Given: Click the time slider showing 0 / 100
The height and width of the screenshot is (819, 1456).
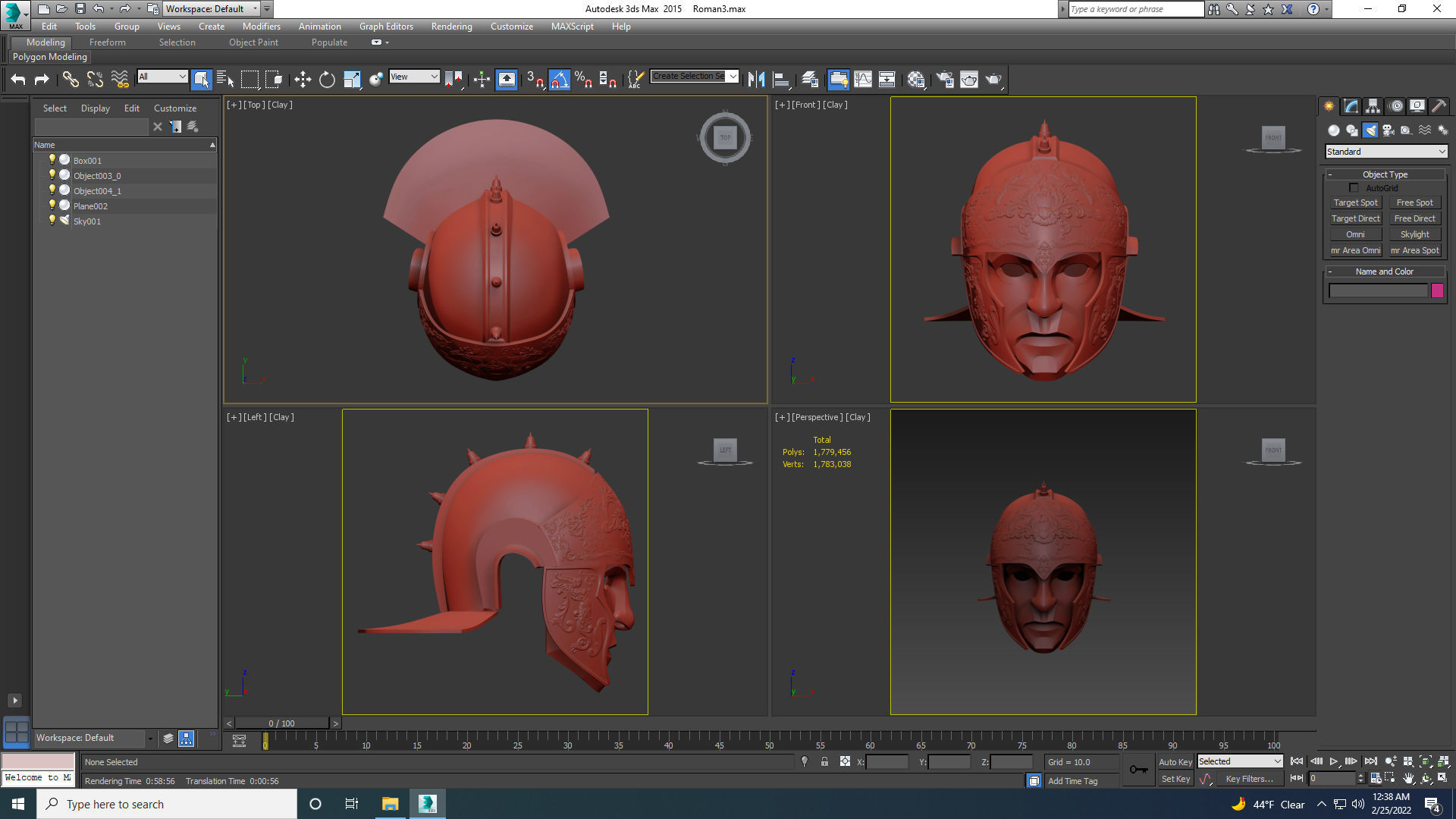Looking at the screenshot, I should (282, 723).
